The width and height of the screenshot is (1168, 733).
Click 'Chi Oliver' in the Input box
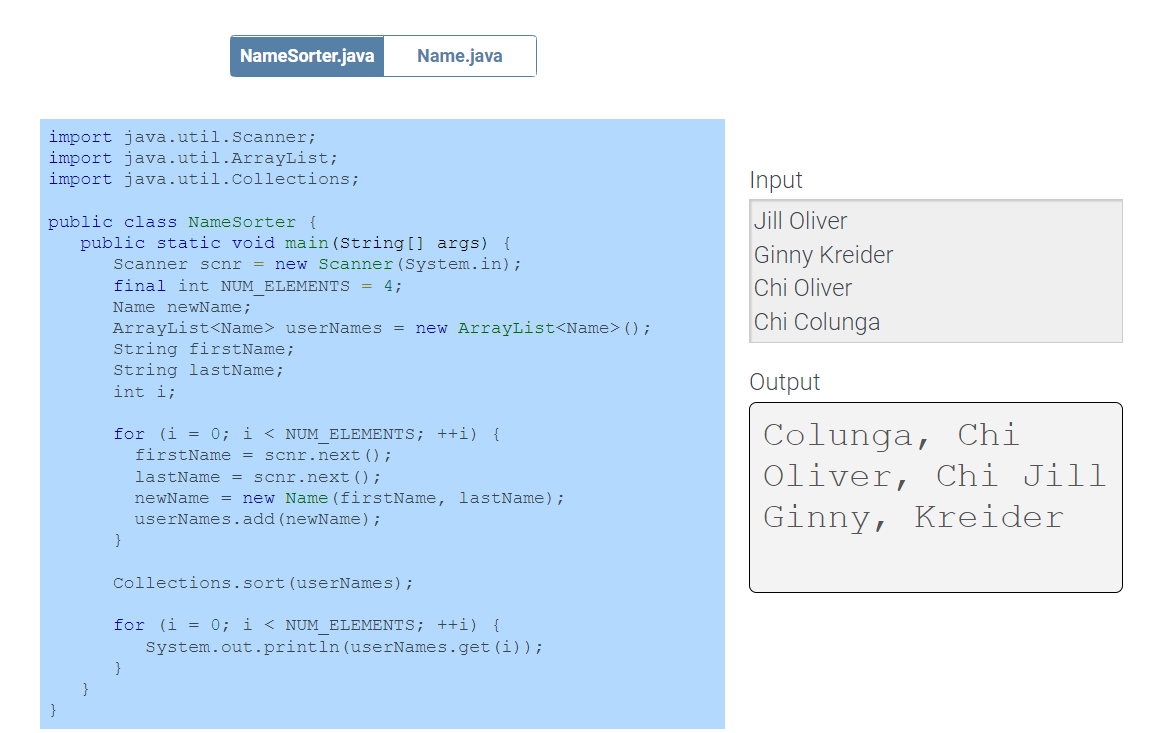(x=802, y=287)
